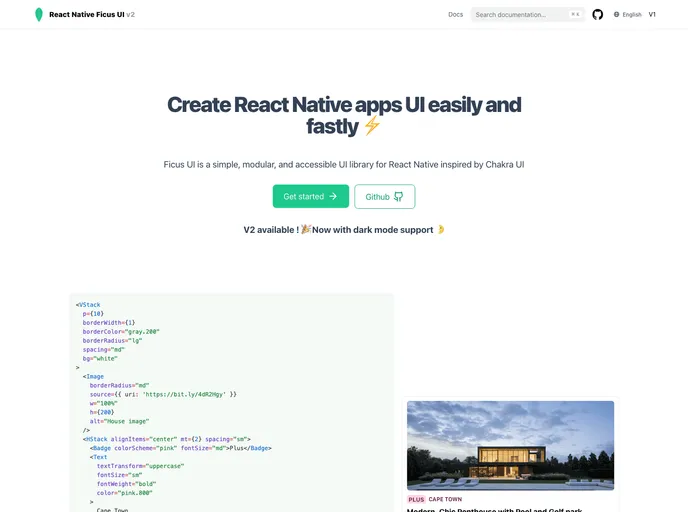Click the globe icon beside English
The image size is (688, 512).
tap(616, 14)
